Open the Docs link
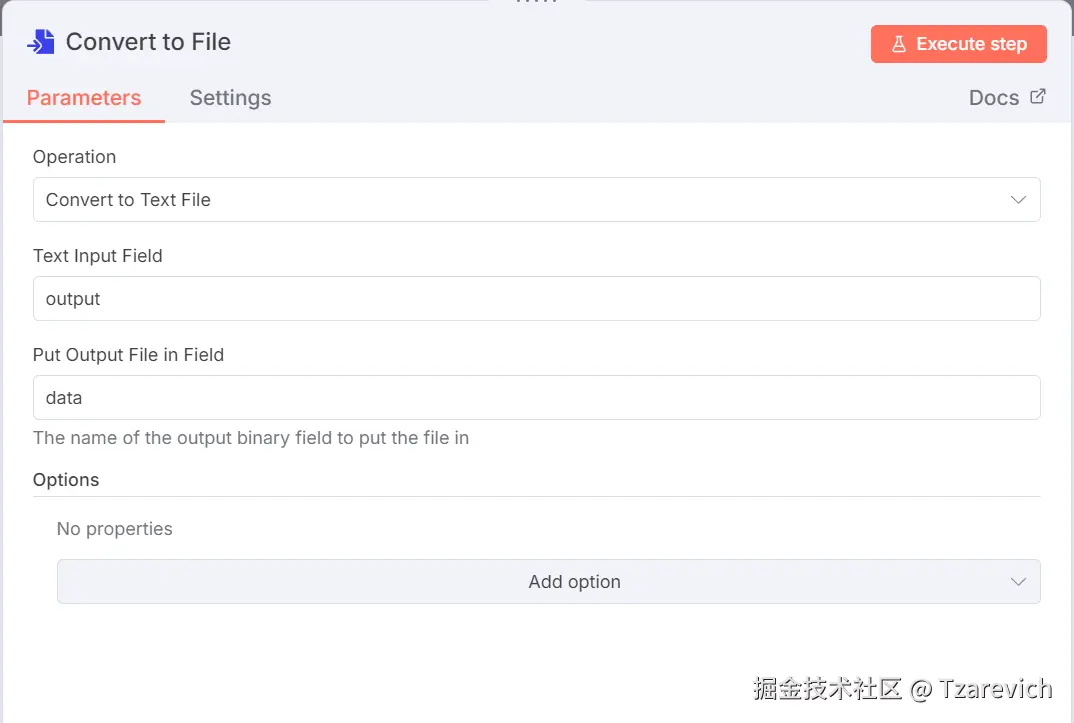The image size is (1074, 723). 994,98
